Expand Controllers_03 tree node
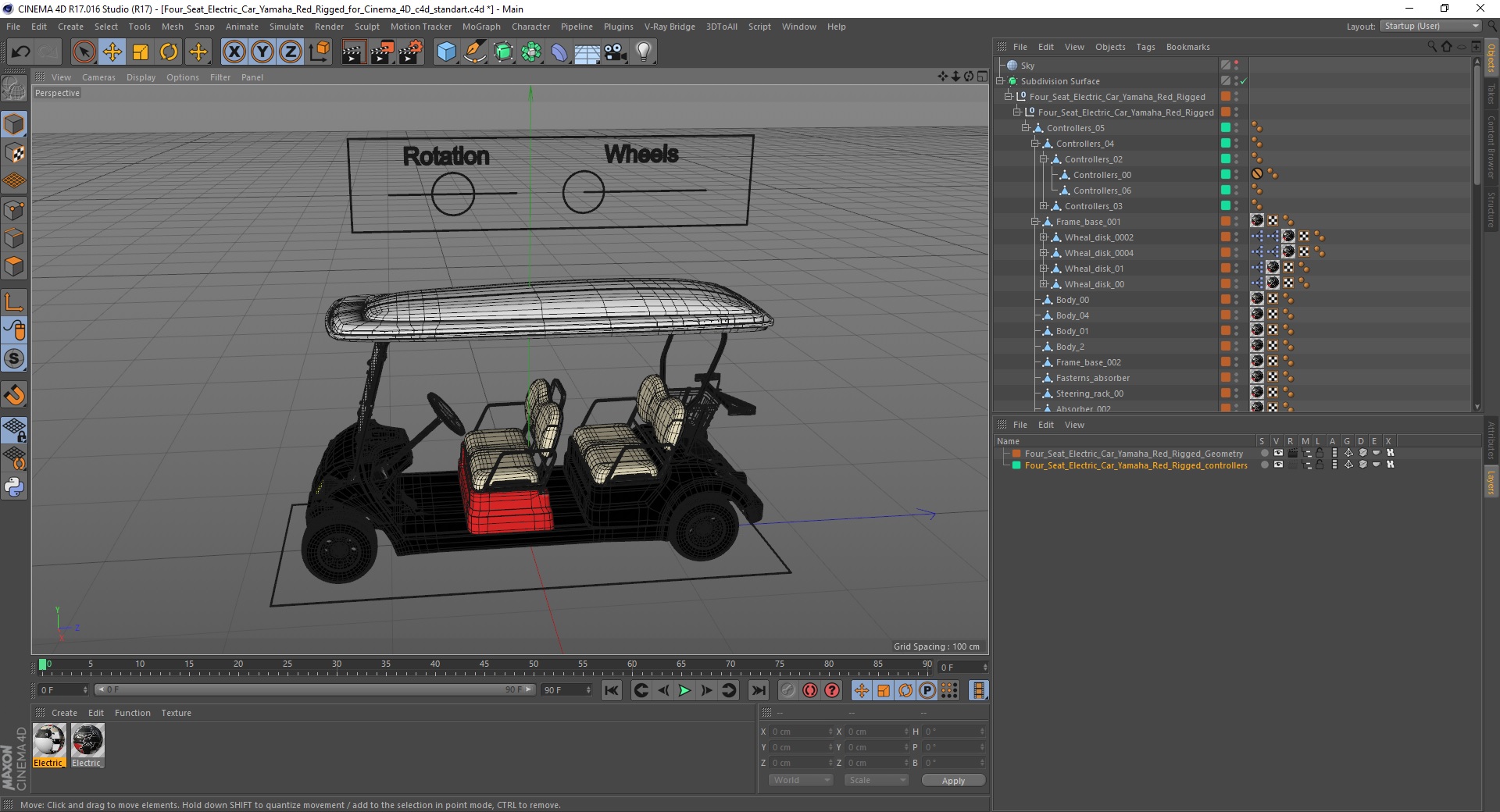 pyautogui.click(x=1043, y=205)
